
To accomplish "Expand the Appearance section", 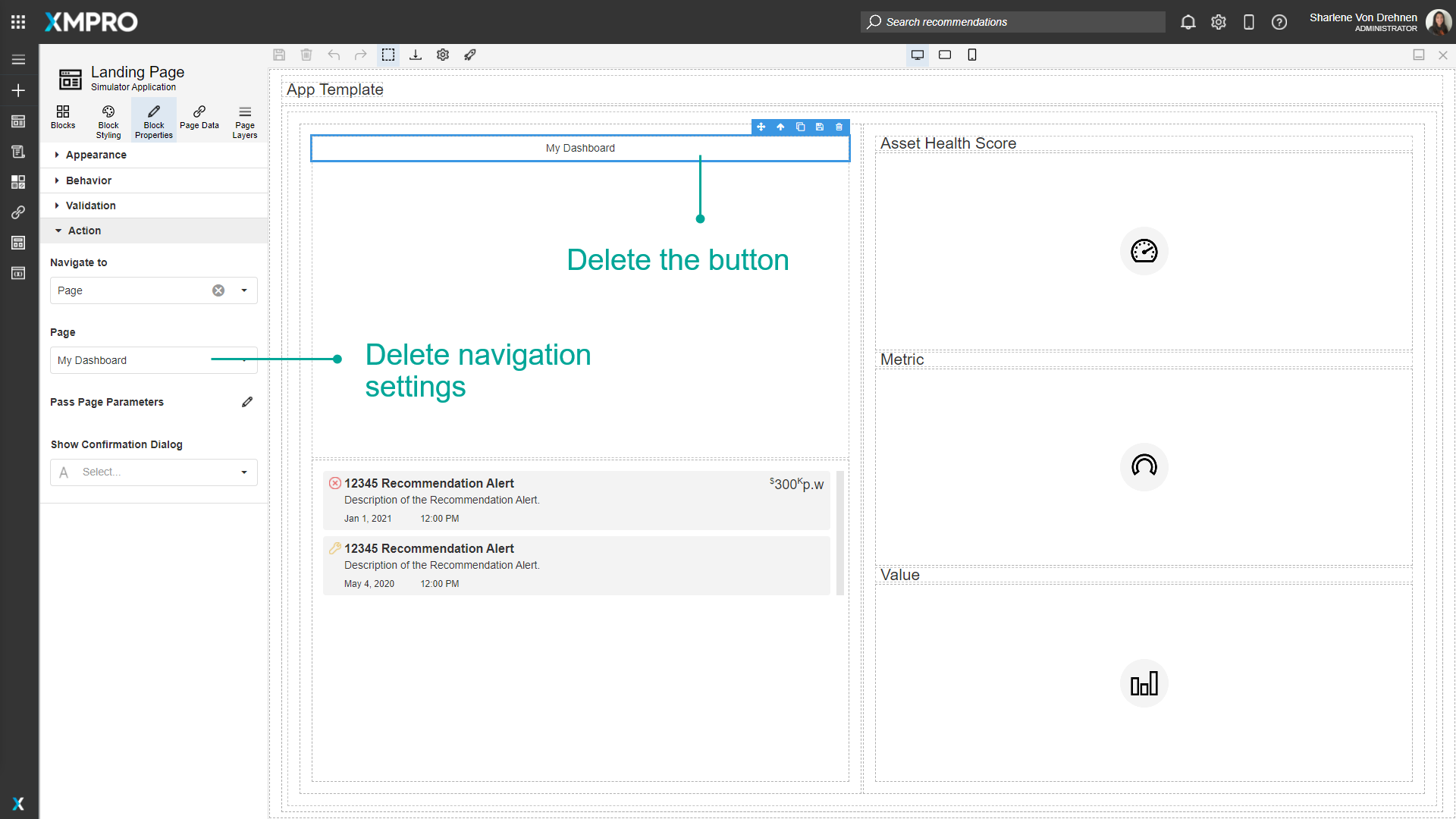I will [96, 155].
